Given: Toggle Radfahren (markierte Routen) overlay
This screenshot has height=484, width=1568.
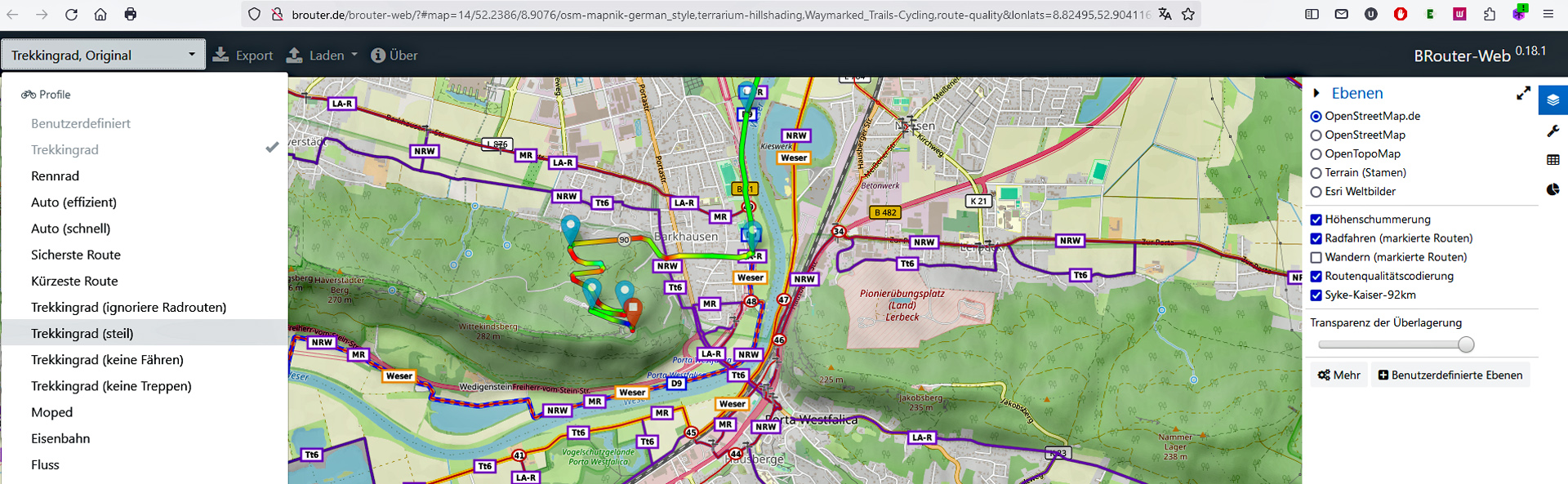Looking at the screenshot, I should (1316, 238).
